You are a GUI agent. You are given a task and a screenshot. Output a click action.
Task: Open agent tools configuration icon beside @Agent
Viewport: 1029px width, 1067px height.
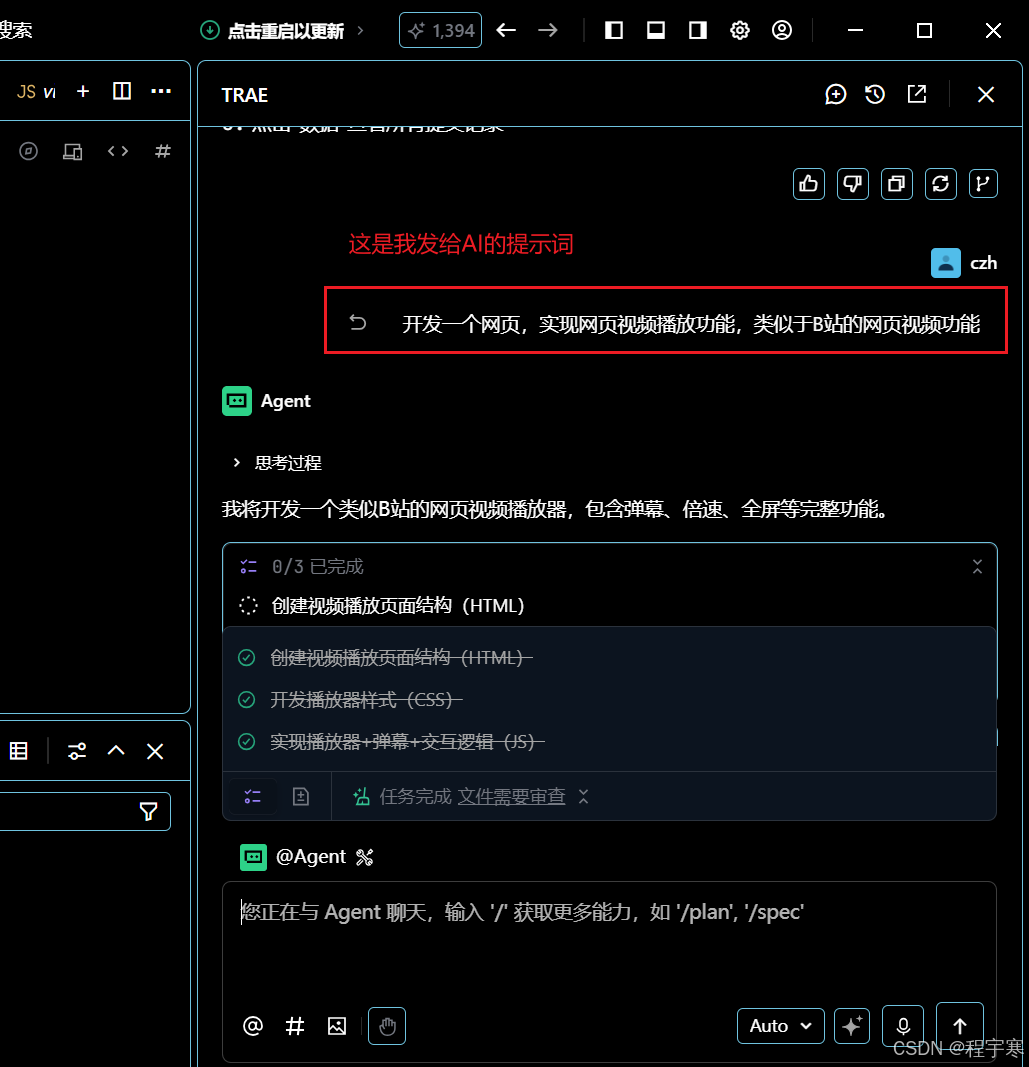pos(365,857)
